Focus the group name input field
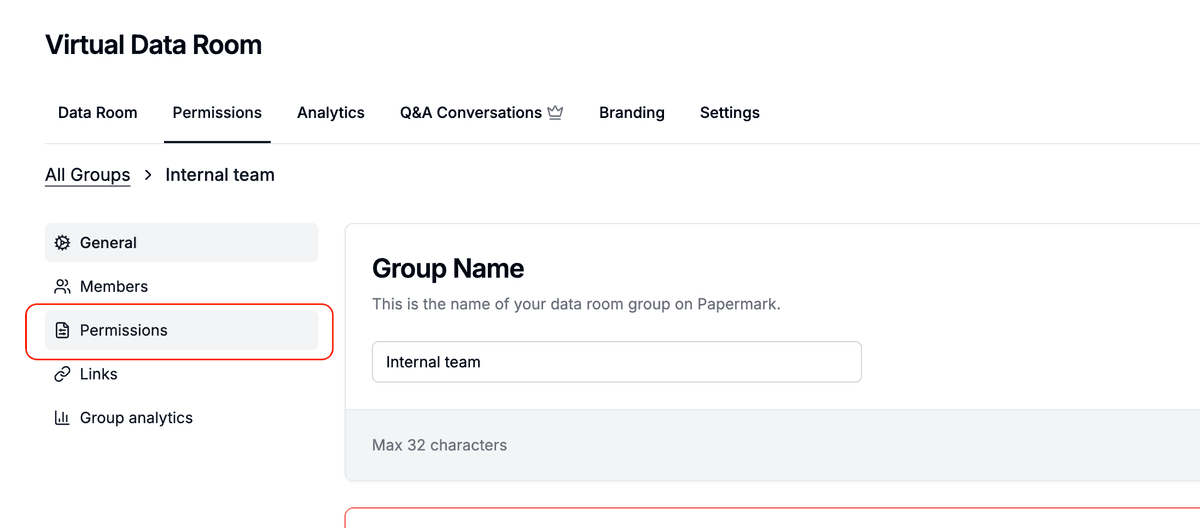This screenshot has width=1200, height=528. (616, 362)
